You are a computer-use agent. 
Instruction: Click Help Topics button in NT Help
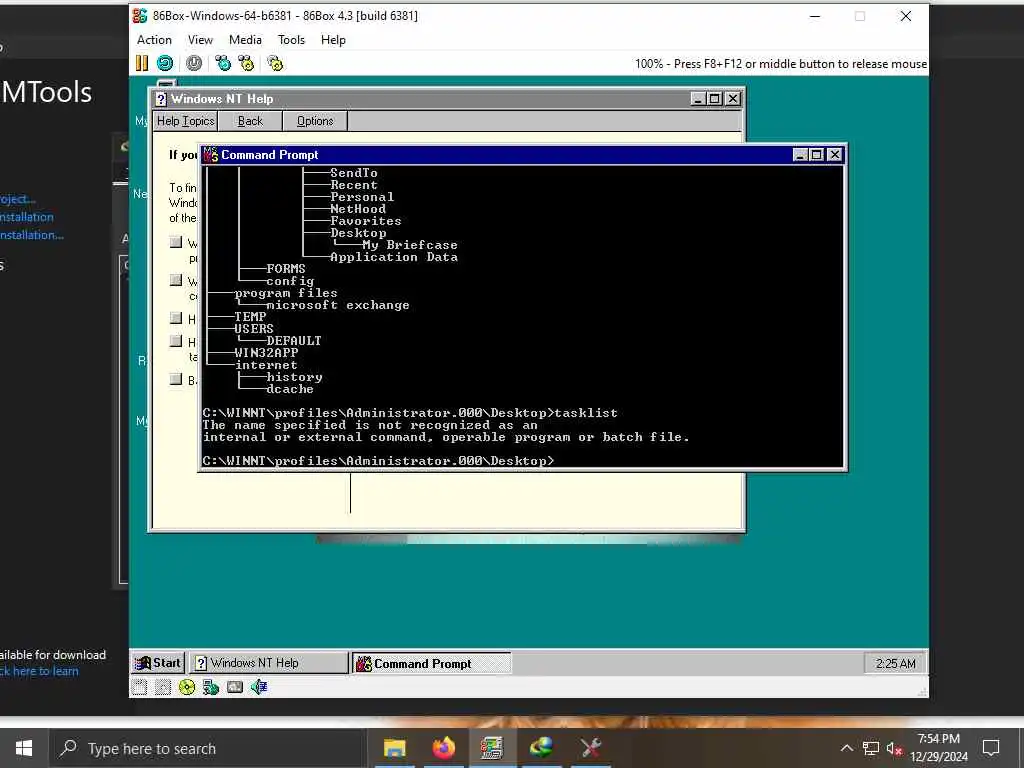185,121
